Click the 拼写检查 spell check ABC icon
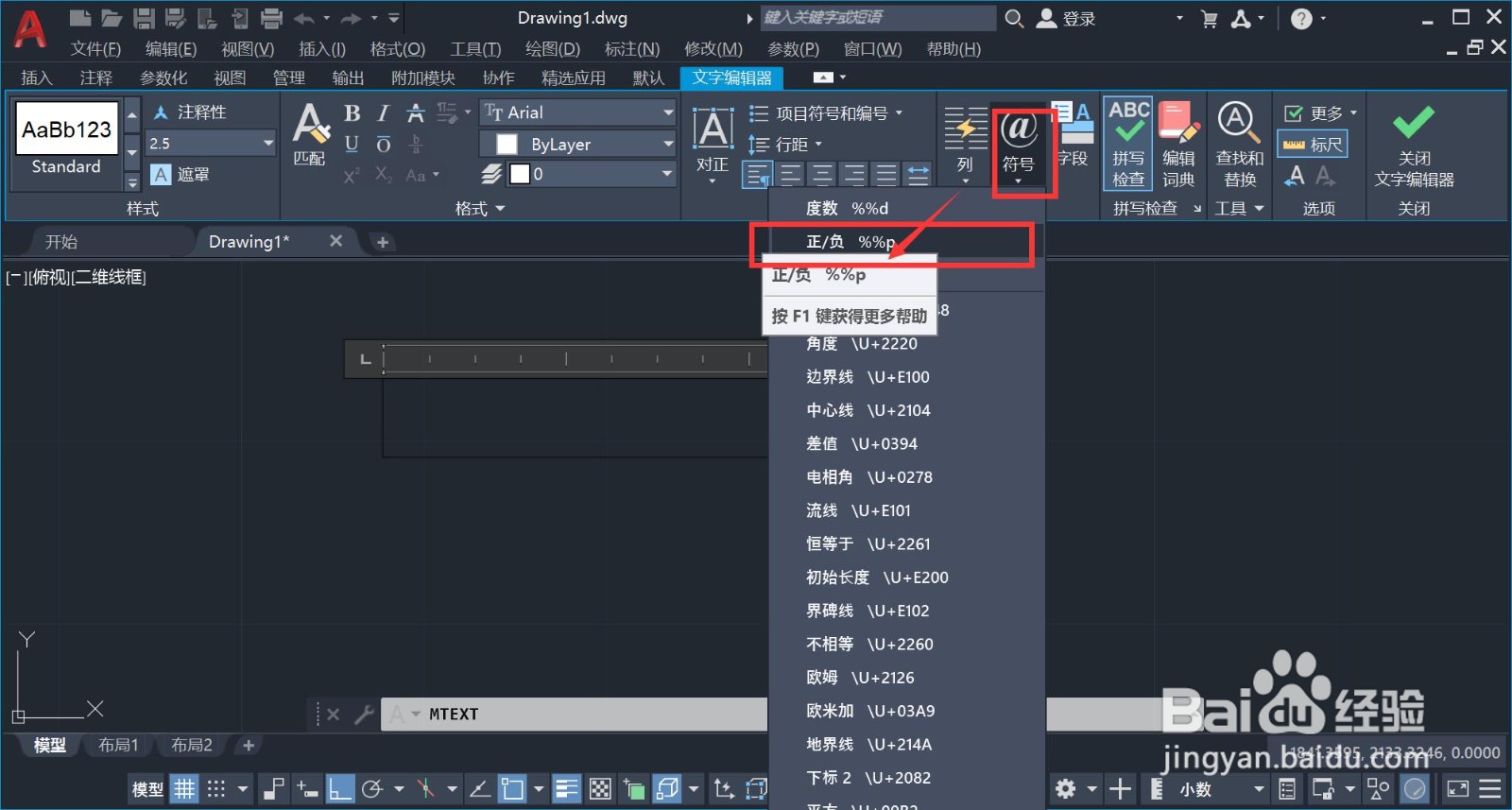Viewport: 1512px width, 810px height. pos(1128,144)
